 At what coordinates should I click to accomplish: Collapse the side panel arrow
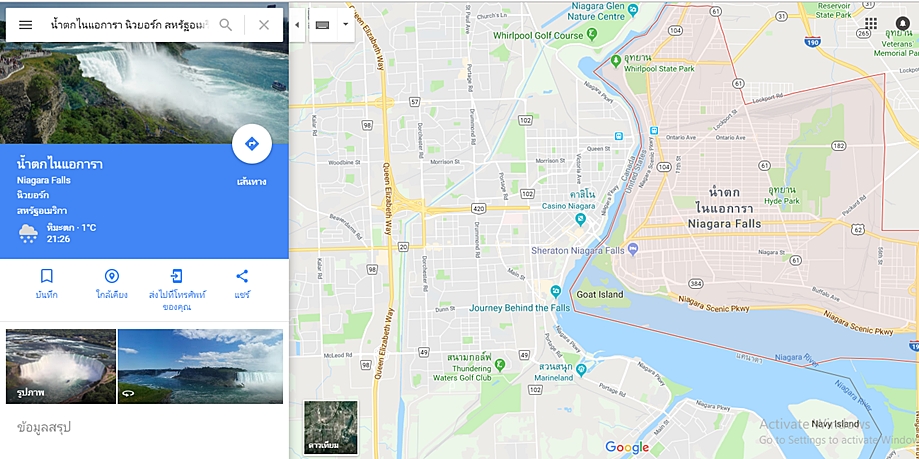point(297,25)
